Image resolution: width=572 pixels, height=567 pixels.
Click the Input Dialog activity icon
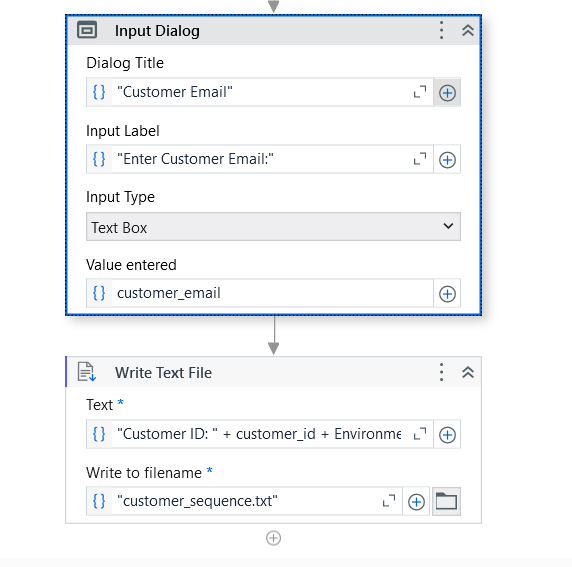[x=87, y=30]
